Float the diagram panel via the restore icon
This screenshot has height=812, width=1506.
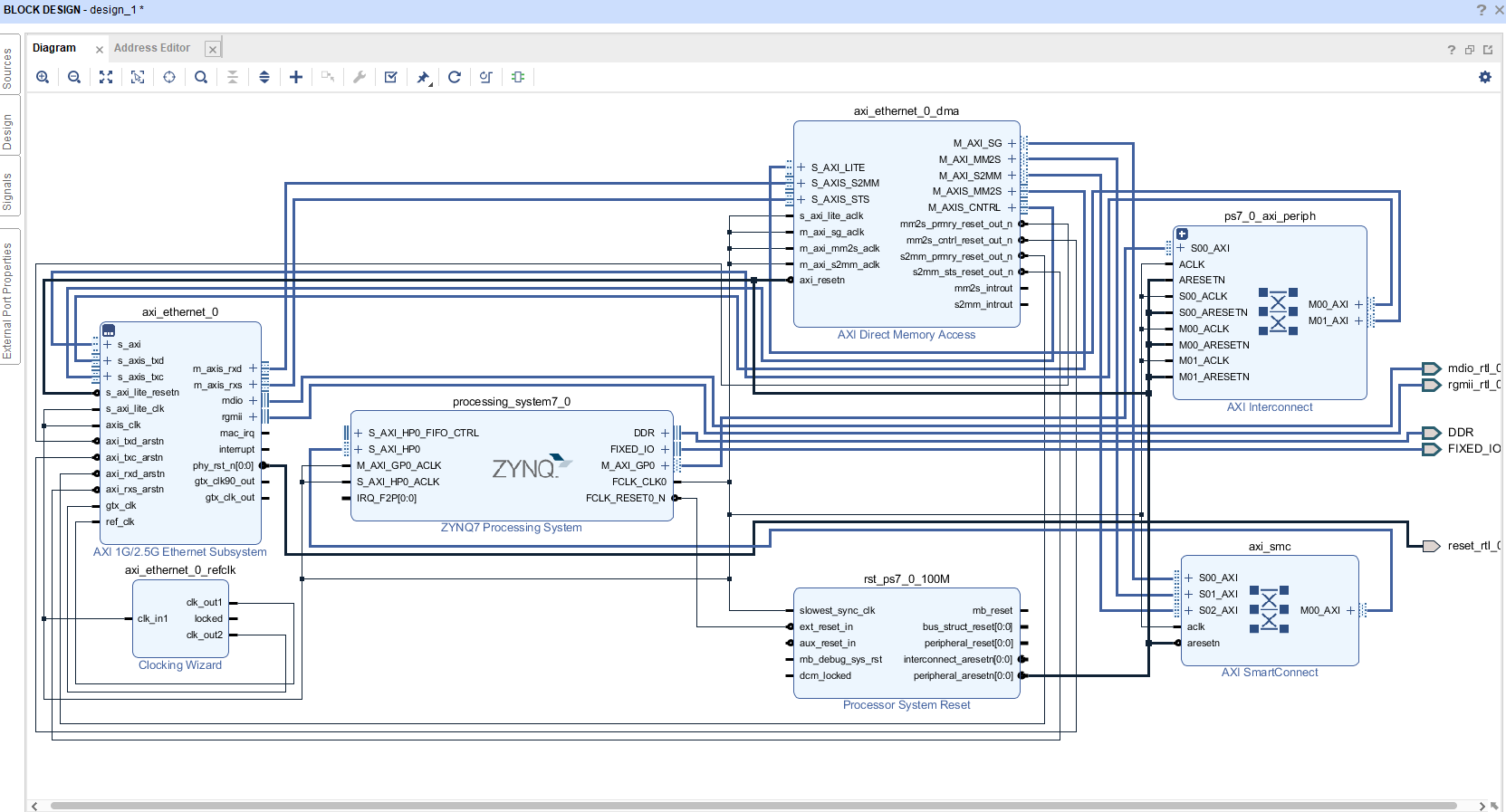point(1470,50)
